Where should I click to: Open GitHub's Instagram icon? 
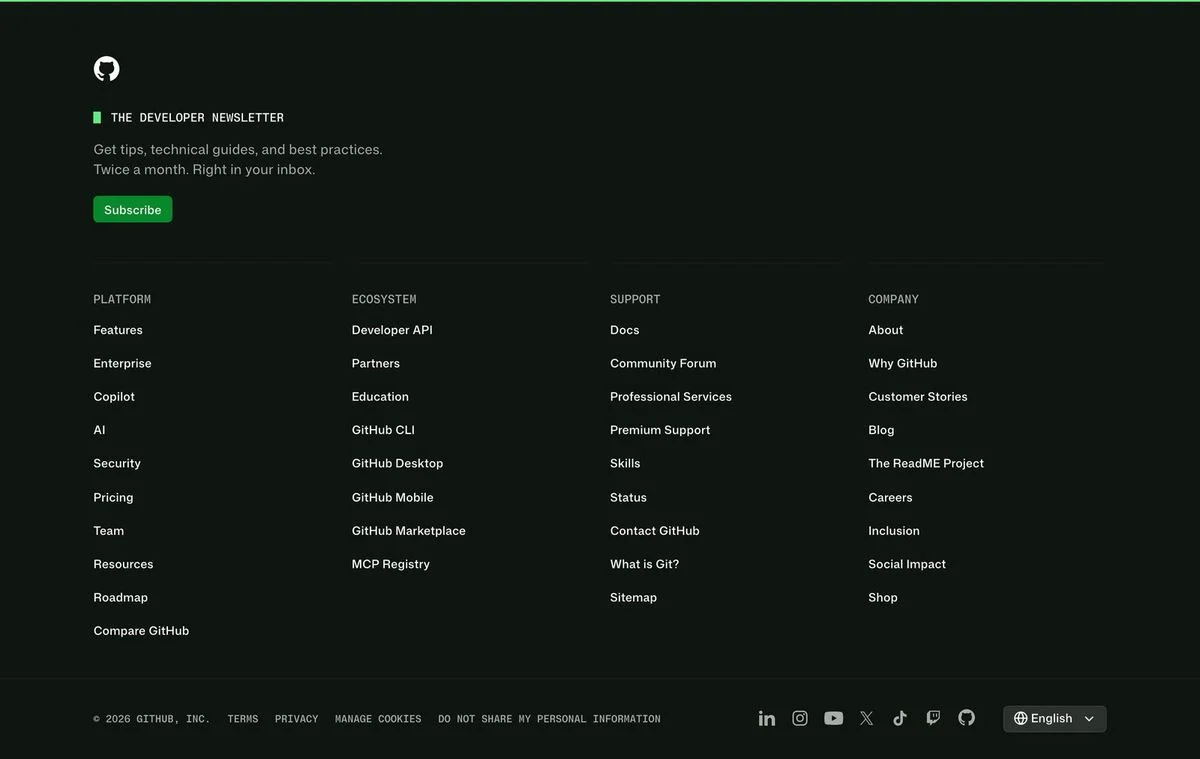pos(800,718)
